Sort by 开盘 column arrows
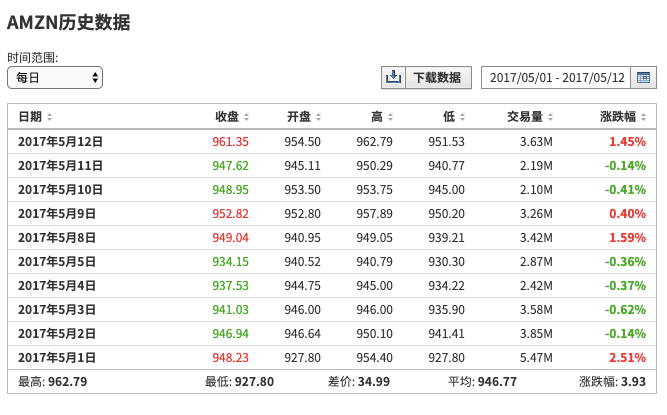Screen dimensions: 667x415 point(318,117)
